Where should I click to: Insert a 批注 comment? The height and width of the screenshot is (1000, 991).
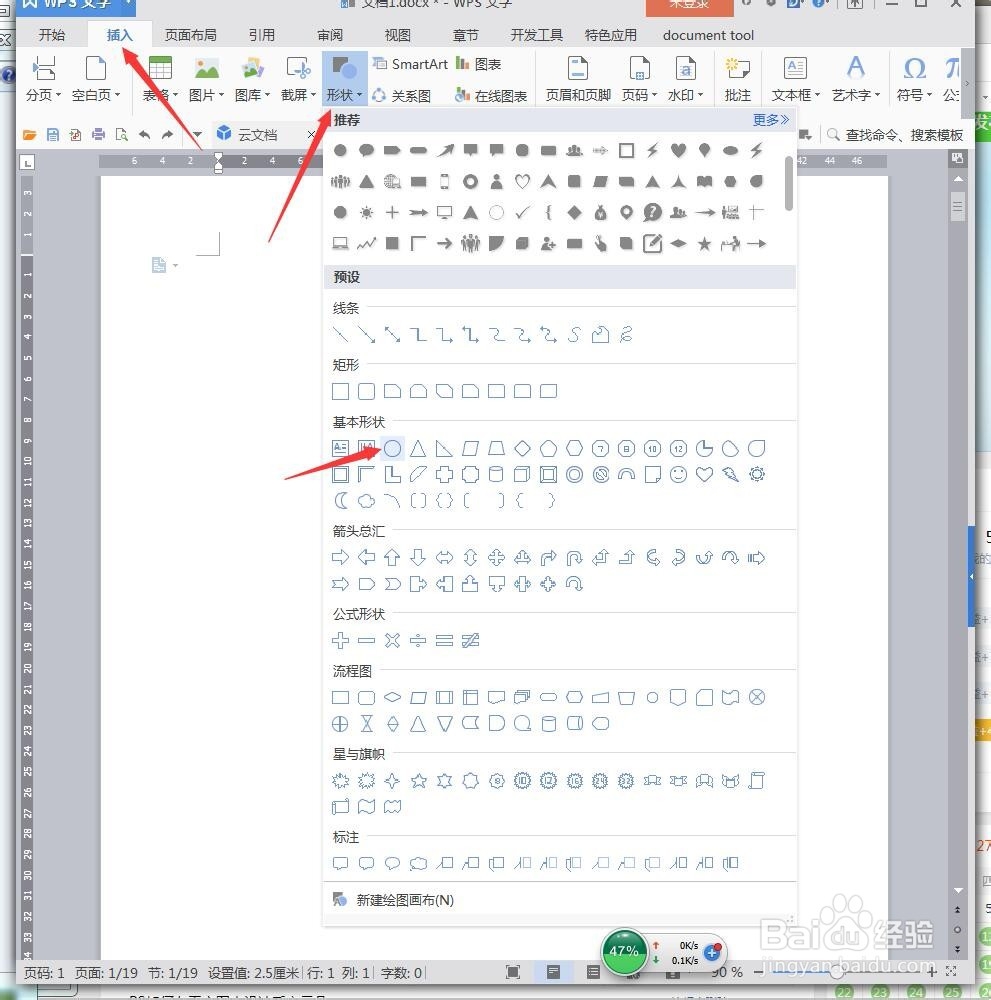(x=738, y=79)
